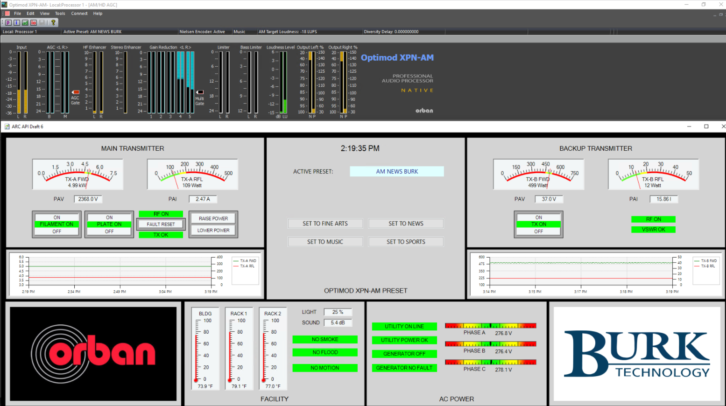Turn the main transmitter filament OFF

point(56,231)
